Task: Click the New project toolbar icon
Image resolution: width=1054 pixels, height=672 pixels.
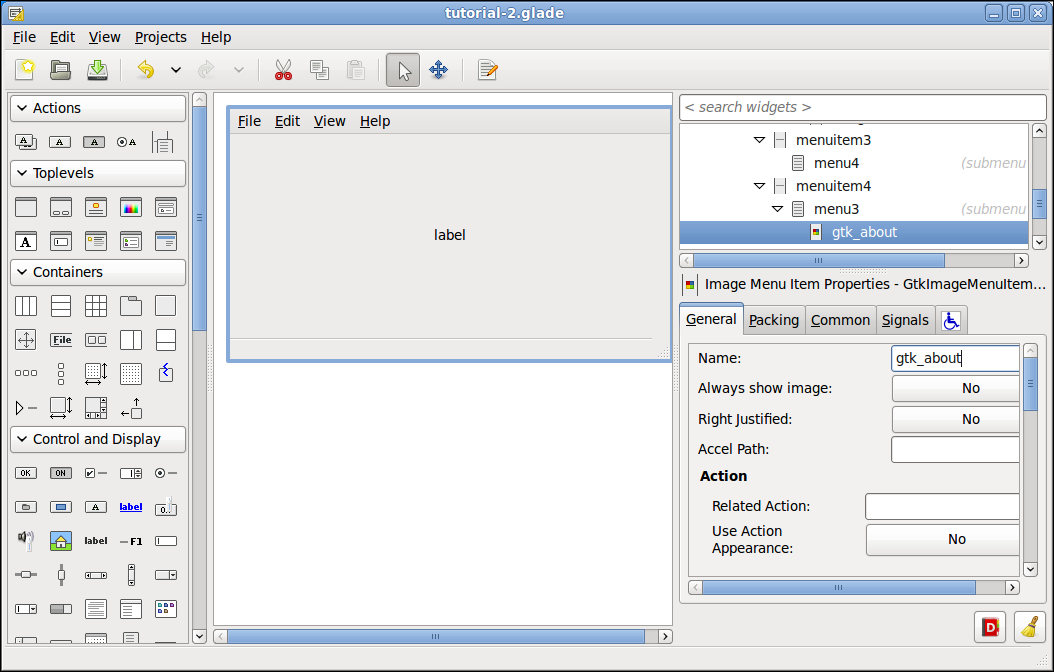Action: (x=26, y=70)
